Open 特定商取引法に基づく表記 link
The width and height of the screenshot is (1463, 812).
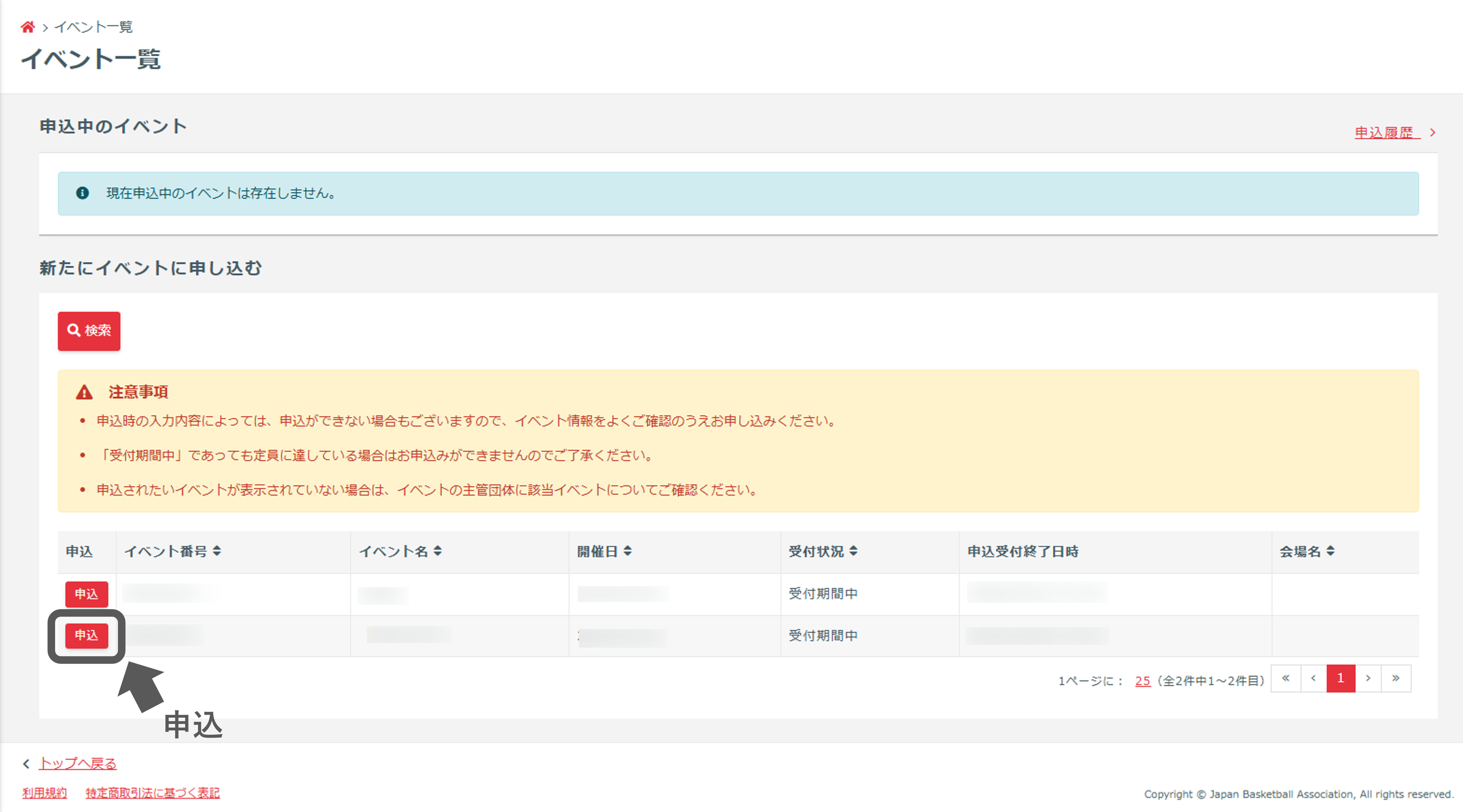click(x=152, y=793)
